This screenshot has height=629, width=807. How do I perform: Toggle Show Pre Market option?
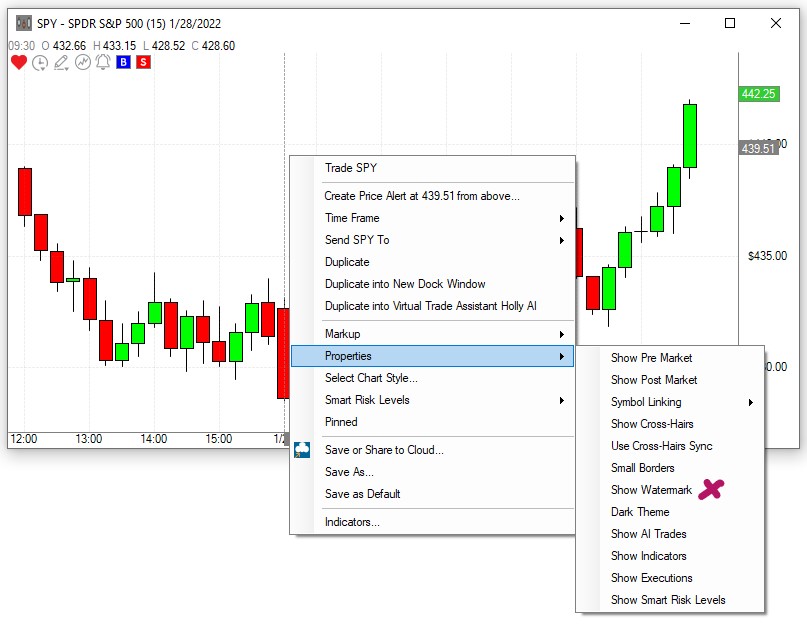(651, 358)
